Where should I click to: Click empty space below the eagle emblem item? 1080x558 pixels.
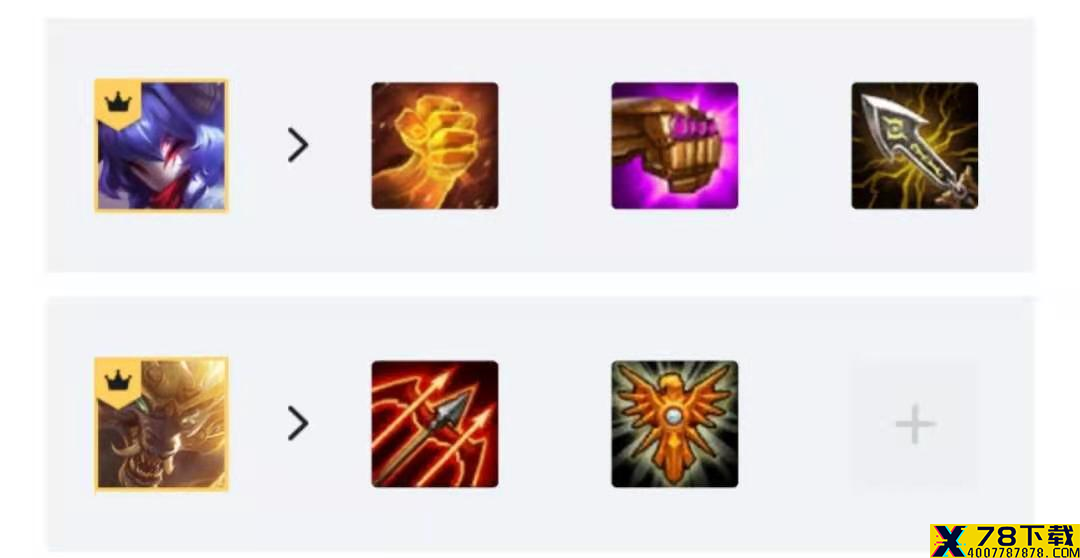tap(674, 518)
